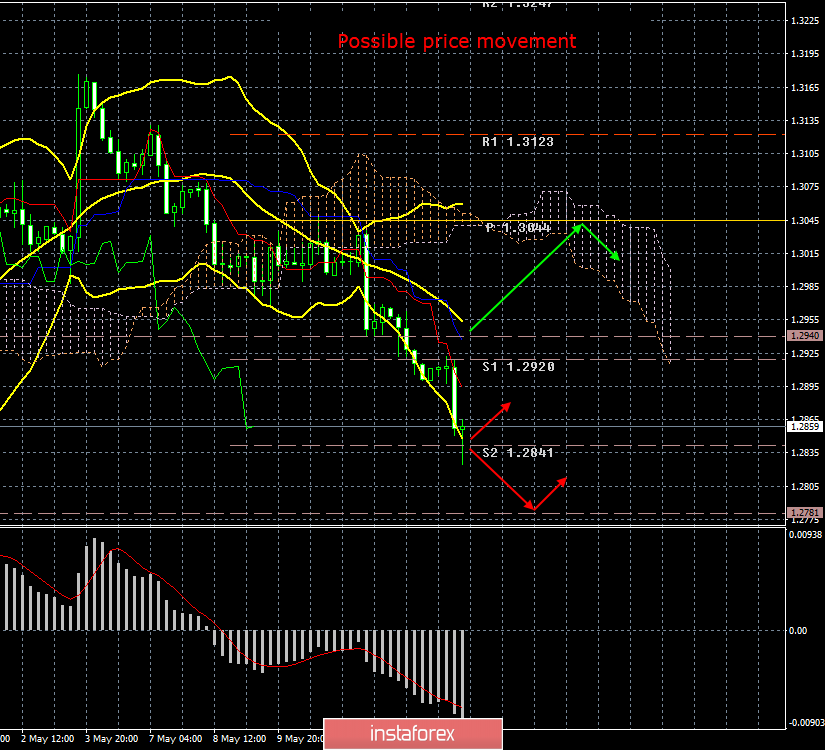Click price axis value 1.3045
This screenshot has width=825, height=750.
click(x=806, y=220)
